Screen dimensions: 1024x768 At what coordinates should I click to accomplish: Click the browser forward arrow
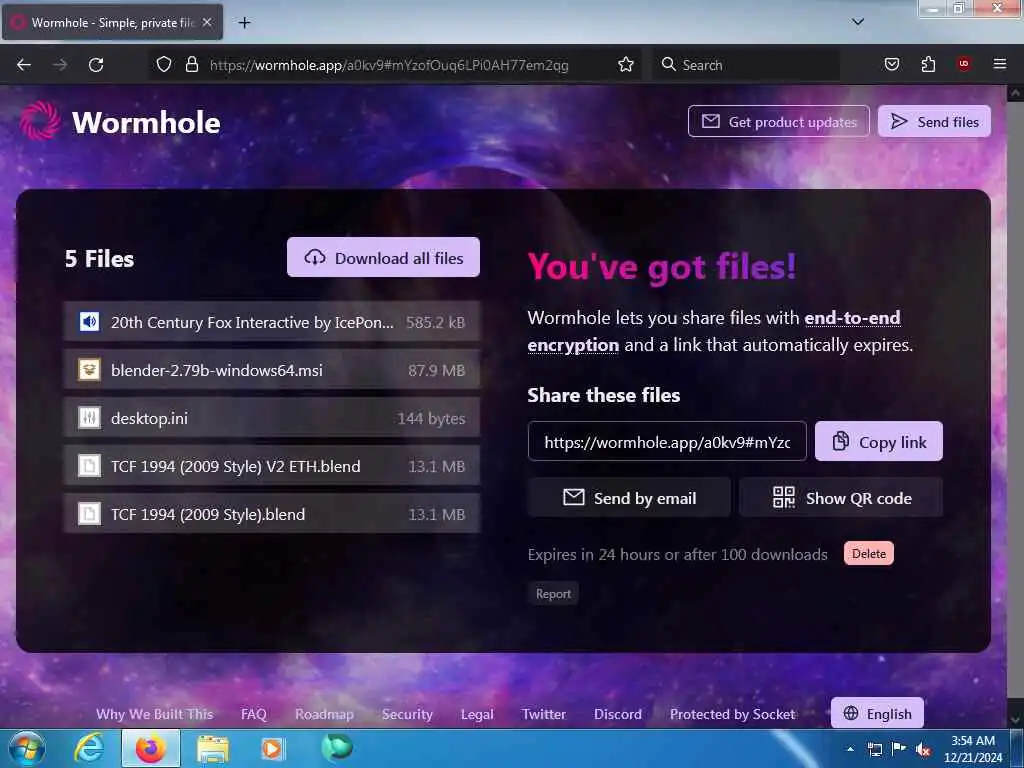pyautogui.click(x=60, y=65)
